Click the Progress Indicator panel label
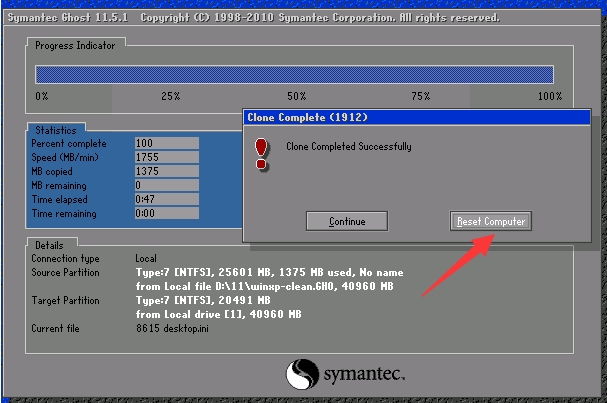Screen dimensions: 607x403 [75, 45]
